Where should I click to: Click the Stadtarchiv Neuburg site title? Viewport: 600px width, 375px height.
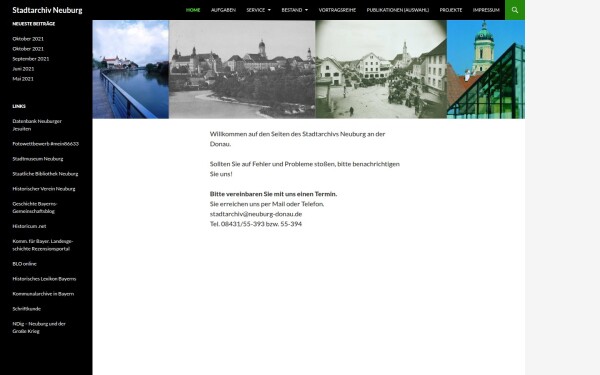(47, 10)
